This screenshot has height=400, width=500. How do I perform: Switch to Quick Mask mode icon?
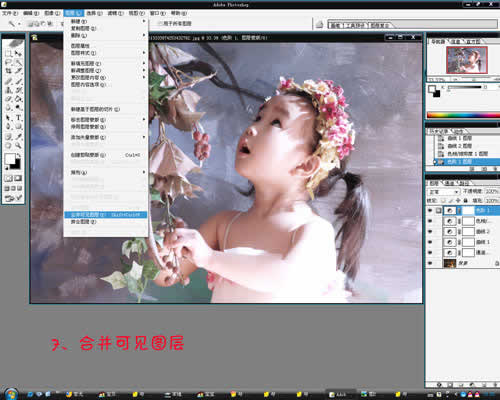18,178
